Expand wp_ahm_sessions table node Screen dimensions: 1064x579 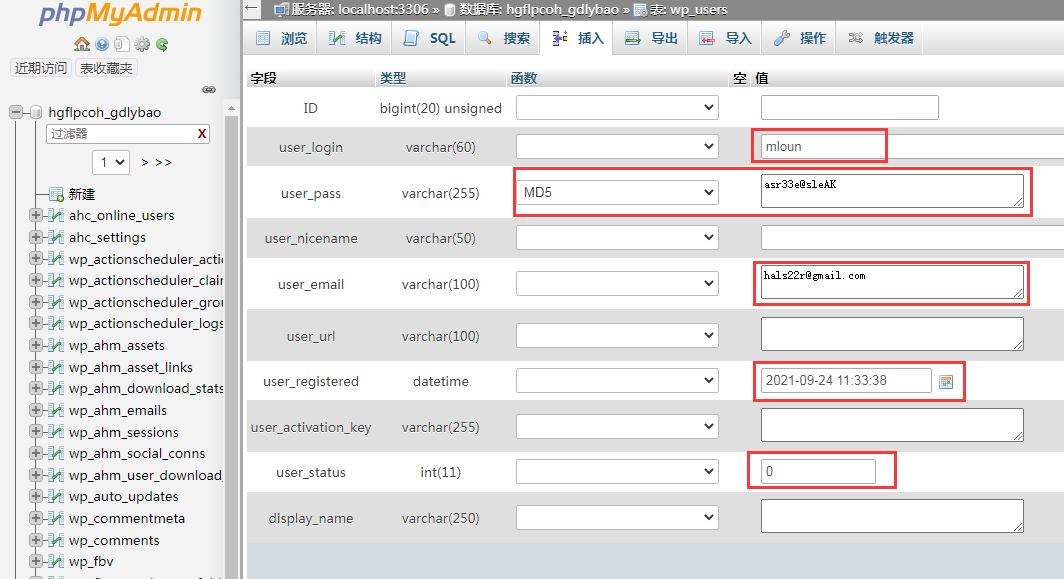[x=35, y=432]
